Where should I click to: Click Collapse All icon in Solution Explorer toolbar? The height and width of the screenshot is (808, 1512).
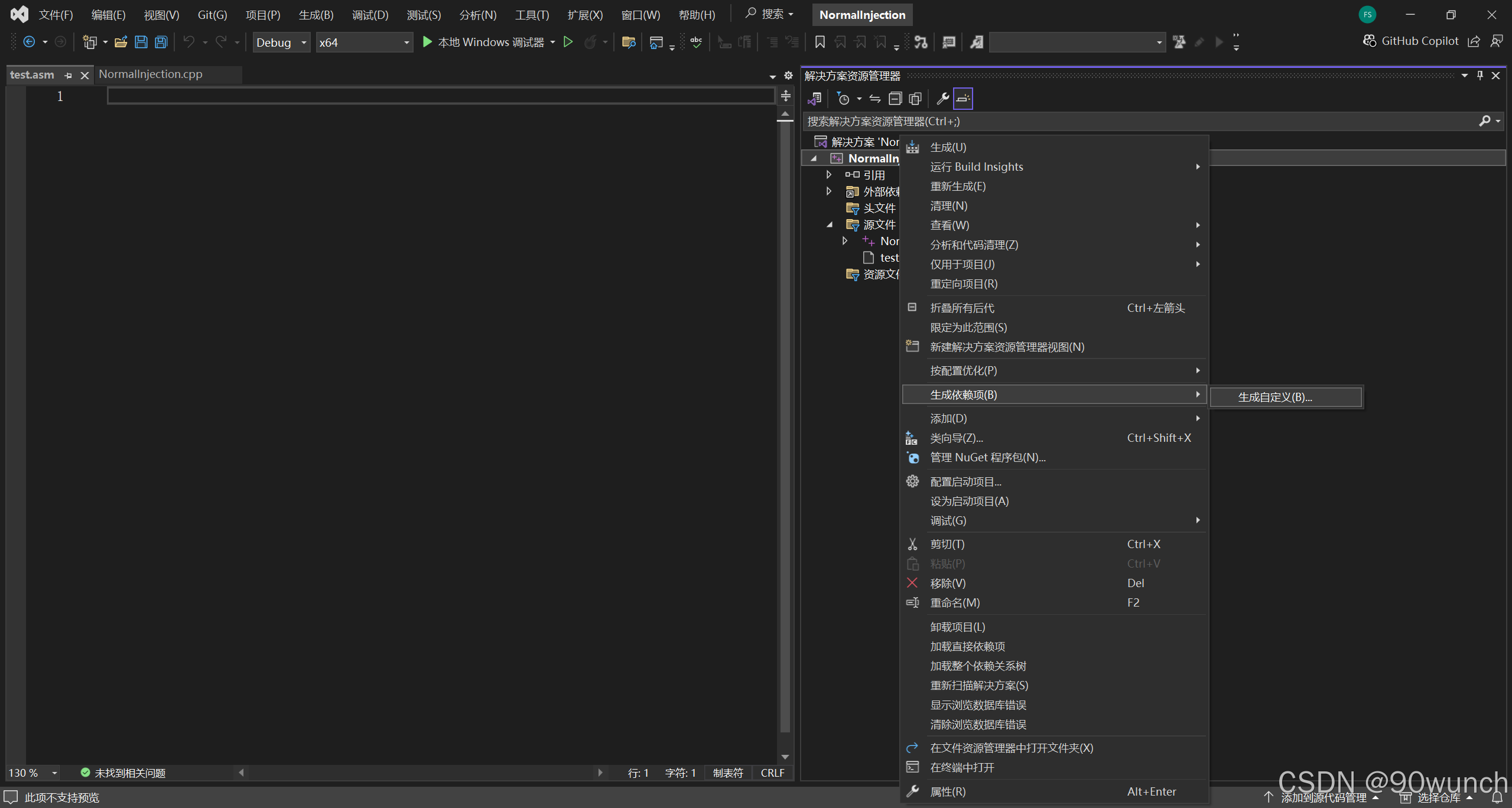(895, 99)
